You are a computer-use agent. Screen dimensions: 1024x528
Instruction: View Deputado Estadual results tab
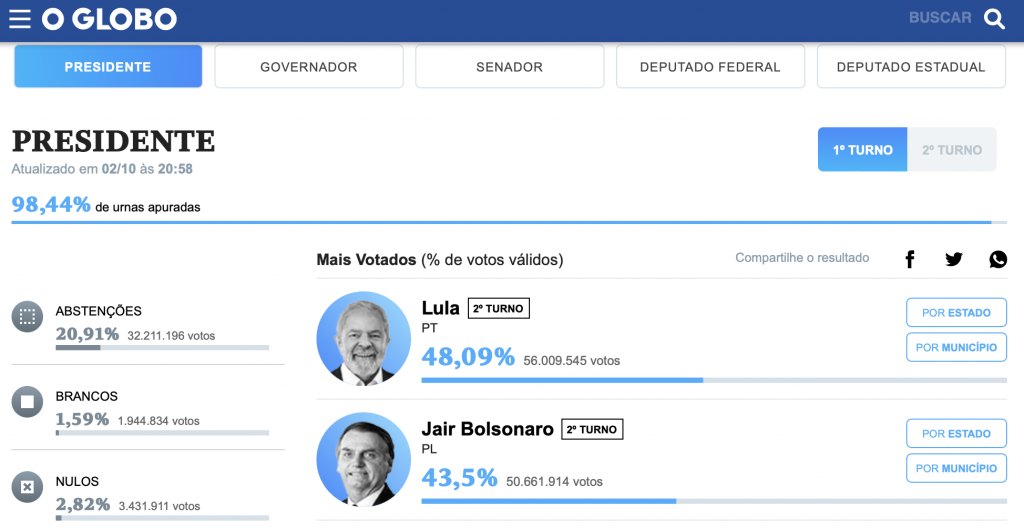tap(911, 67)
